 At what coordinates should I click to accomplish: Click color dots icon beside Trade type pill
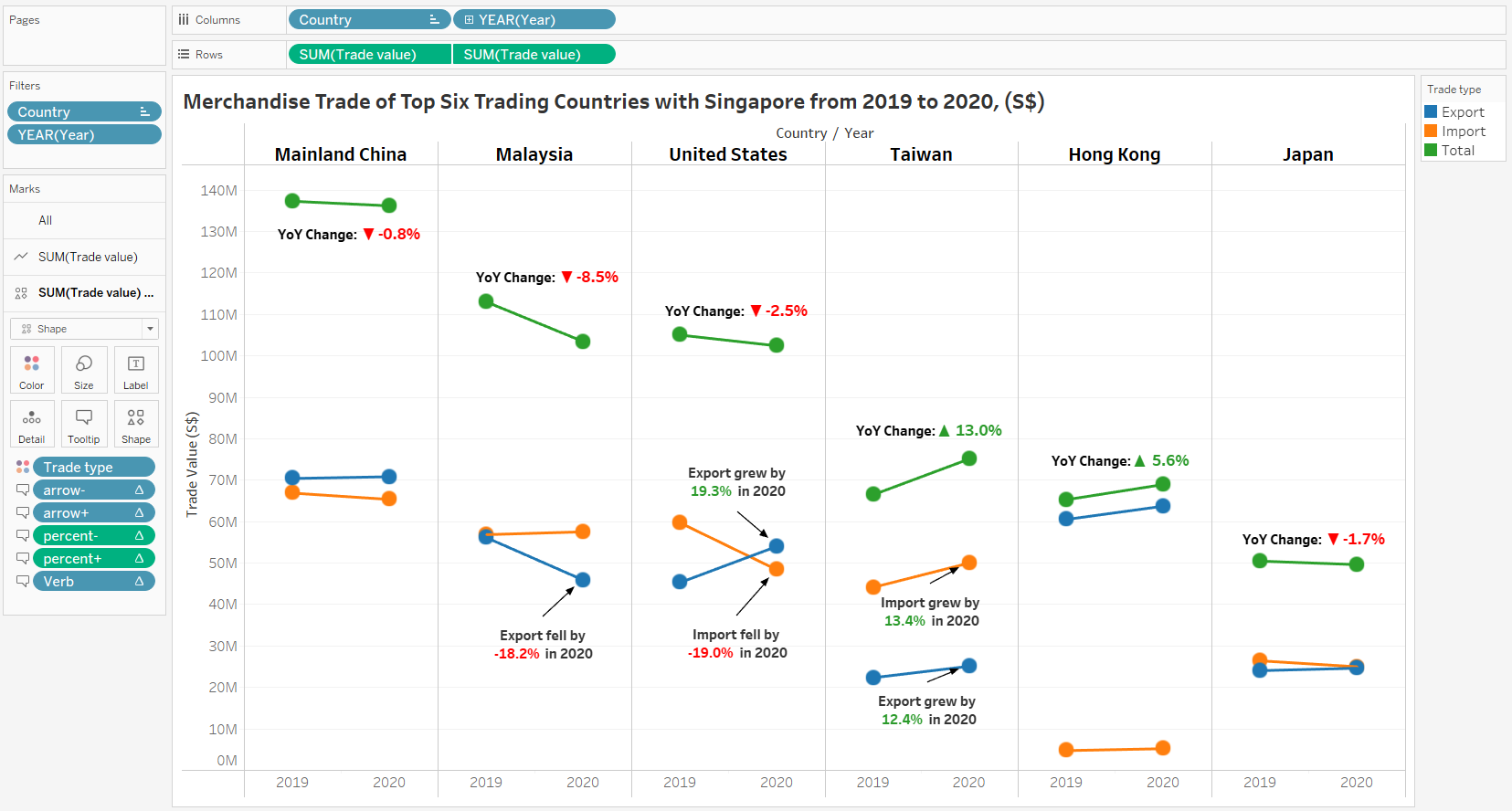click(23, 467)
